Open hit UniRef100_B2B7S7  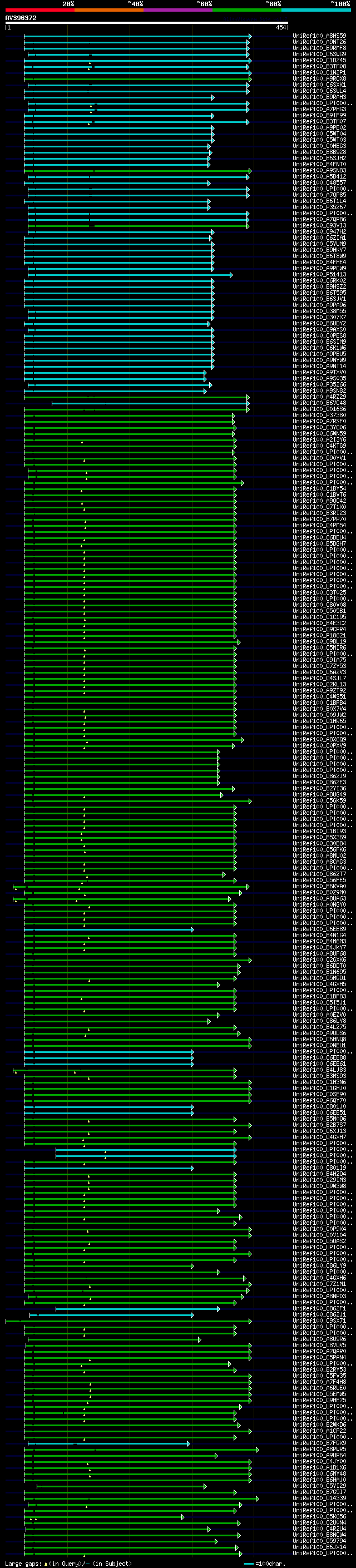click(x=319, y=1125)
